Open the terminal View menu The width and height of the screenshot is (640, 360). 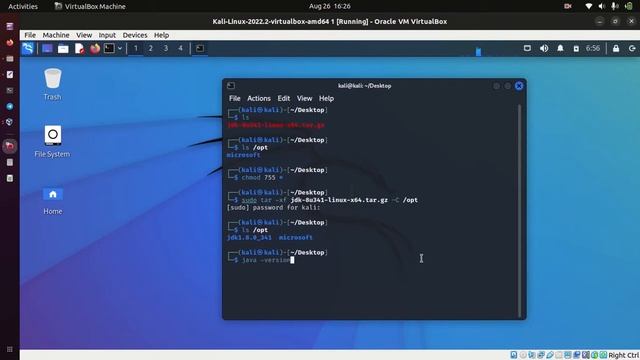click(304, 98)
